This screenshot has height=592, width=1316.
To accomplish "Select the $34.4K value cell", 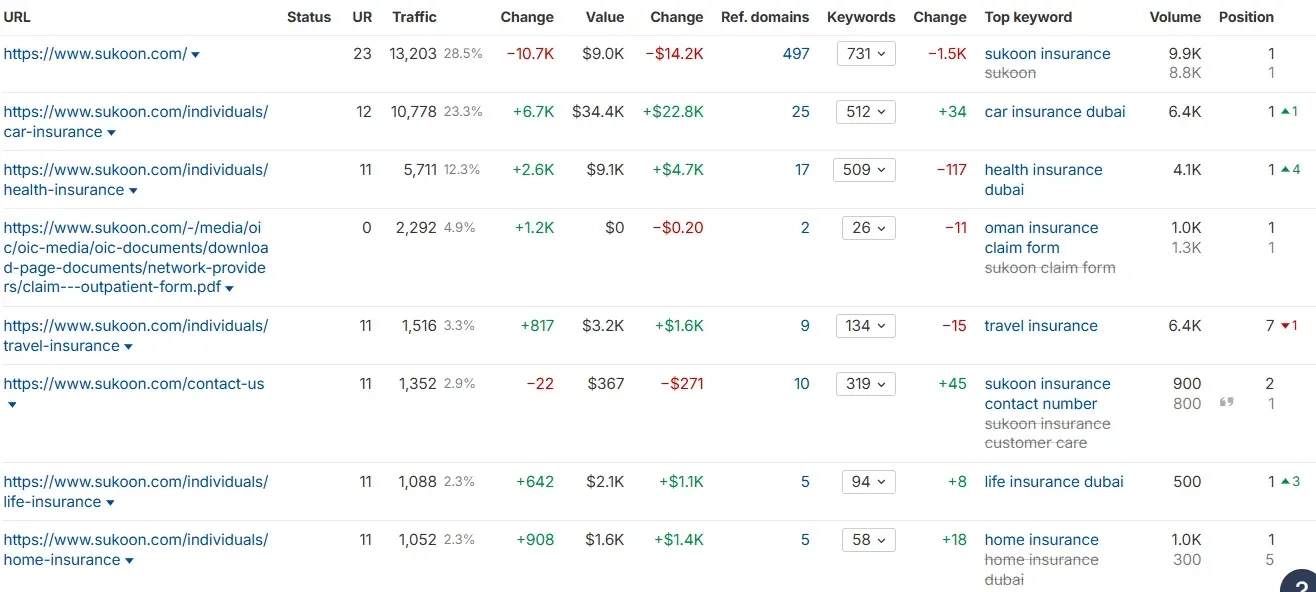I will coord(598,112).
